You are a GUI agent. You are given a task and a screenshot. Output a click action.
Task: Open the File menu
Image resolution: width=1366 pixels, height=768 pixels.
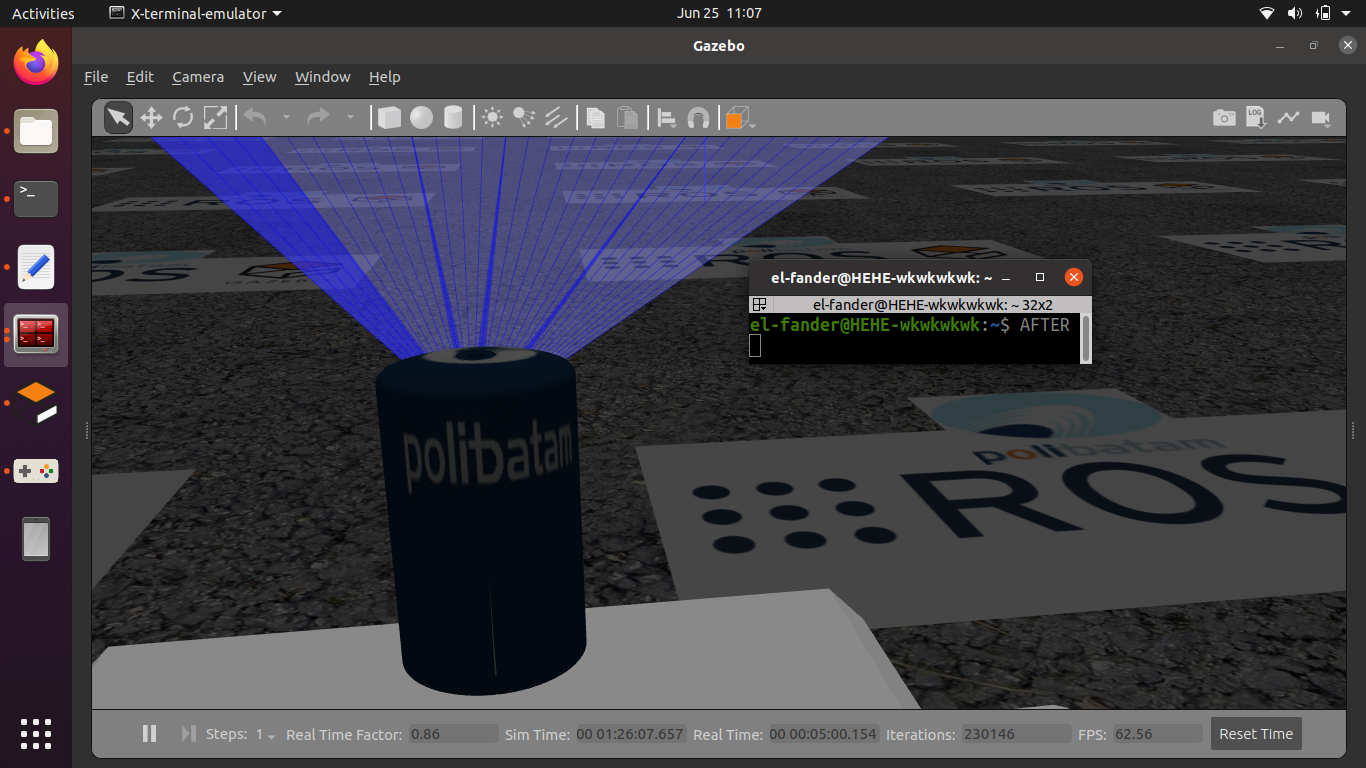(96, 77)
